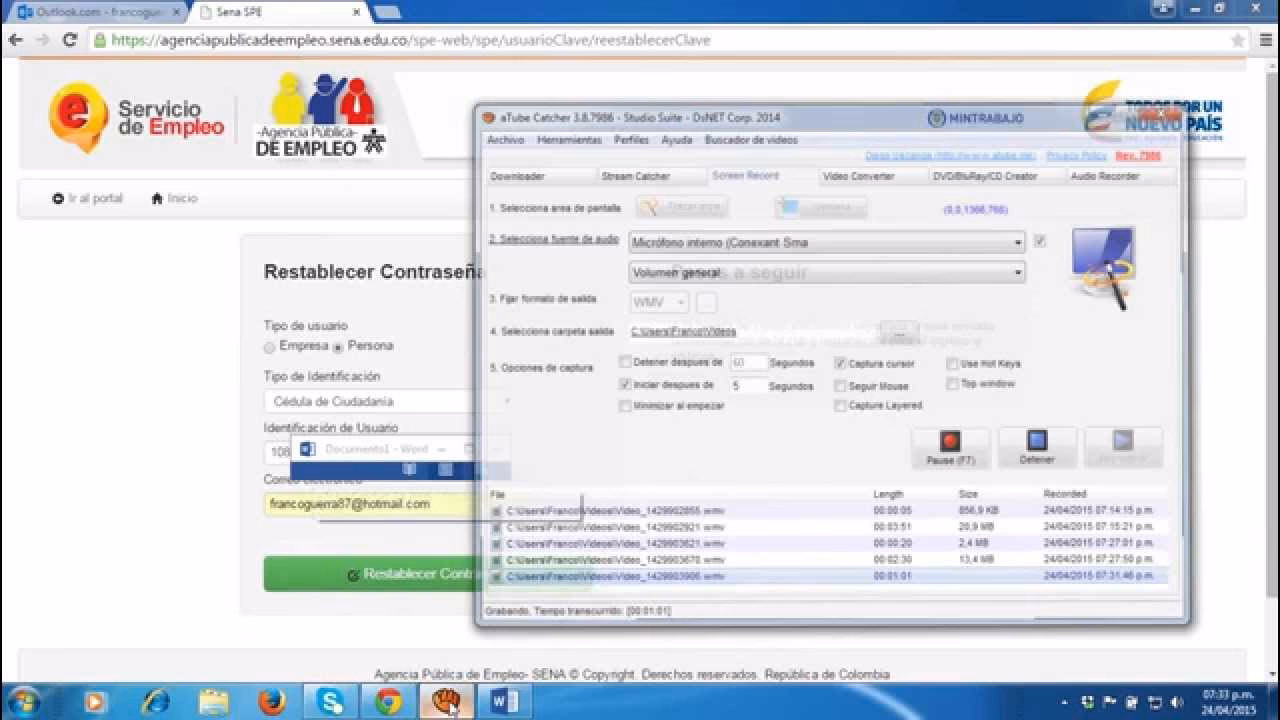Enable the Minimizar al empezar option
This screenshot has height=720, width=1280.
click(625, 406)
